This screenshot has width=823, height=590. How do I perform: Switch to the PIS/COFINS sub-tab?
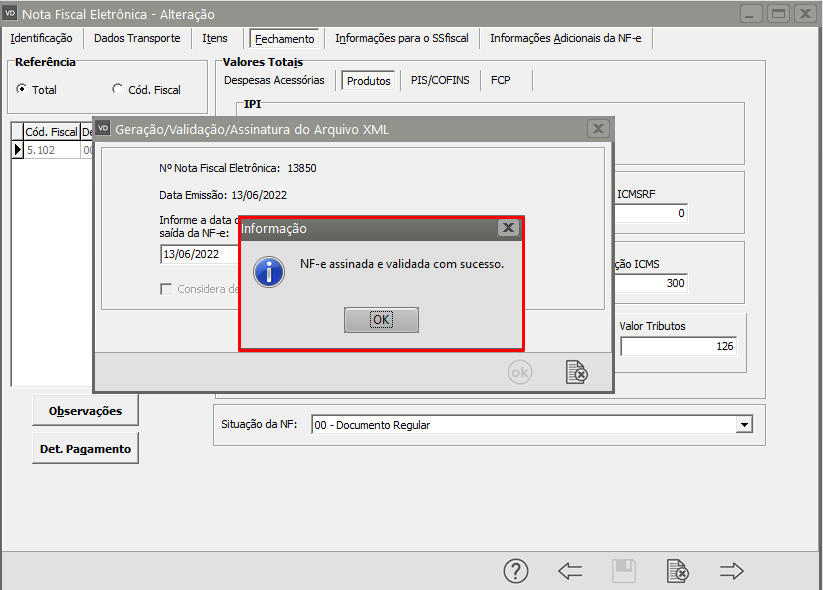point(440,80)
